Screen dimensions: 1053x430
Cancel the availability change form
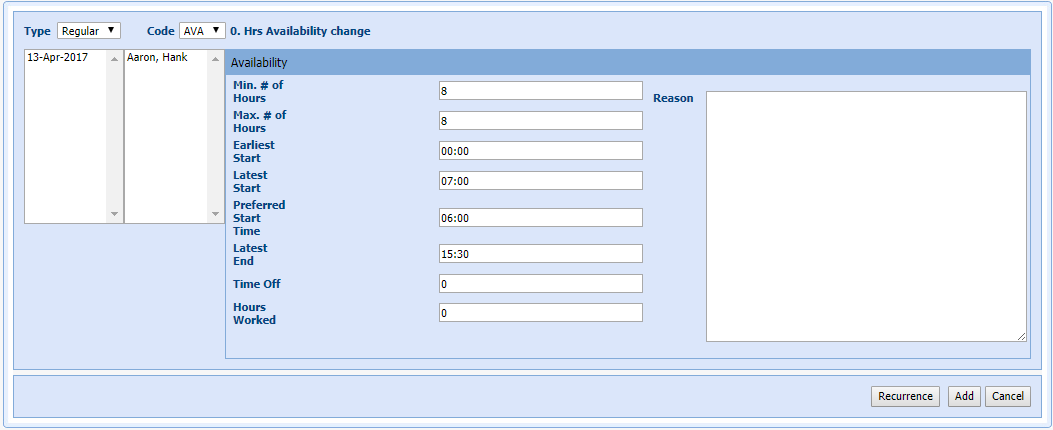(1007, 396)
